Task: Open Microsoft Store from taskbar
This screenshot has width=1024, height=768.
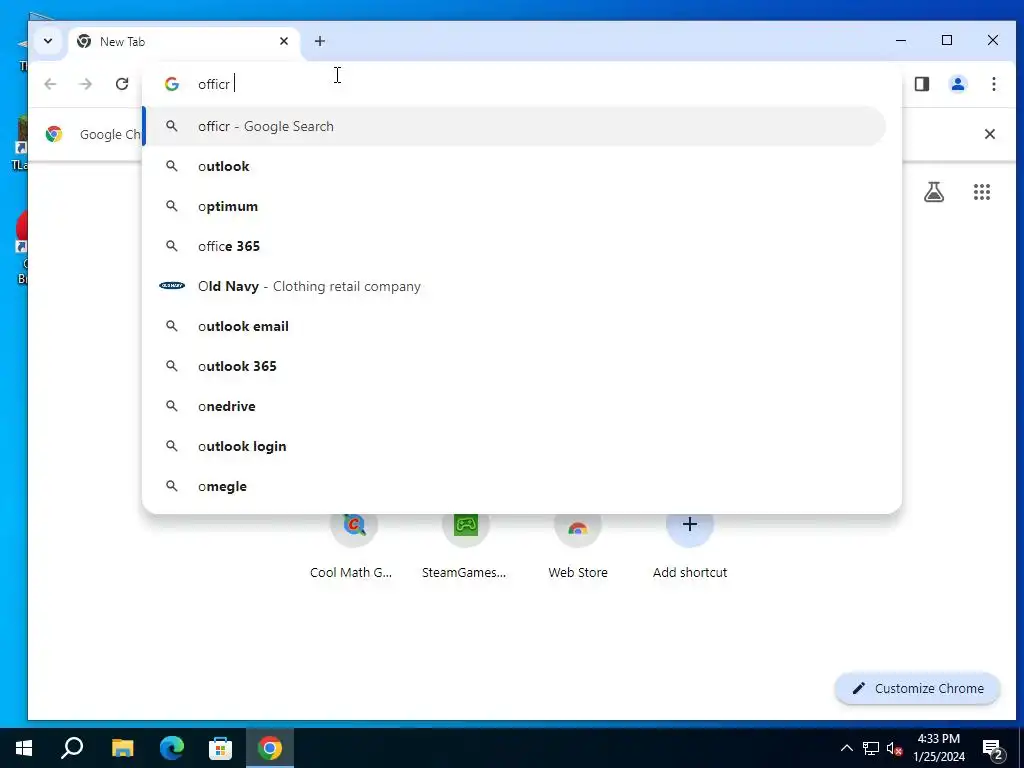Action: [221, 748]
